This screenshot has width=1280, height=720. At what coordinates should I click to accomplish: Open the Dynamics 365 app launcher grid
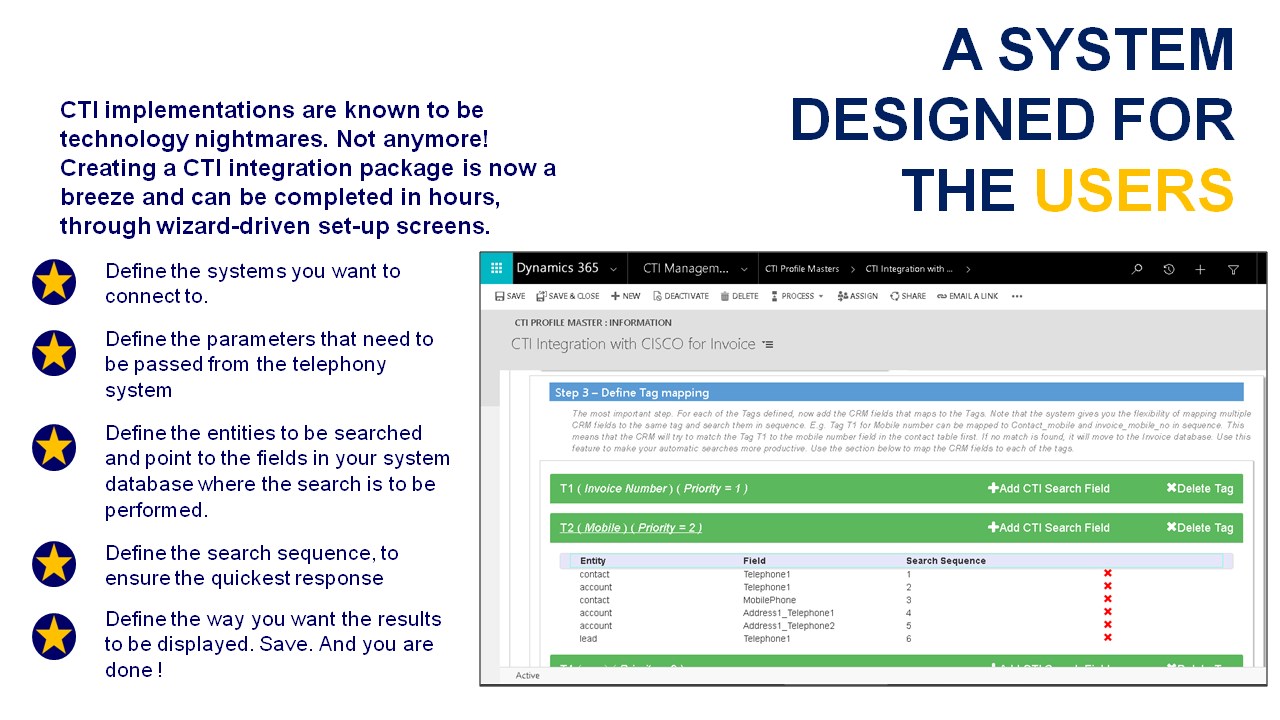click(496, 269)
